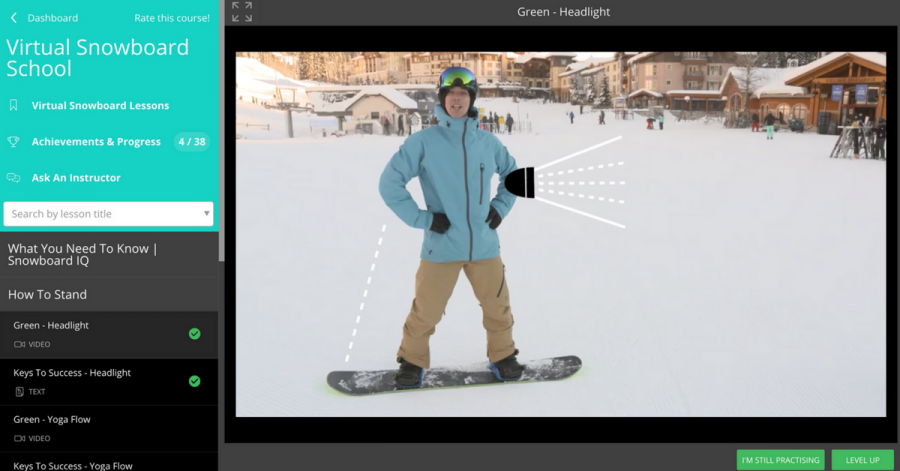Click the 4 / 38 progress badge
Viewport: 900px width, 471px height.
pos(192,142)
